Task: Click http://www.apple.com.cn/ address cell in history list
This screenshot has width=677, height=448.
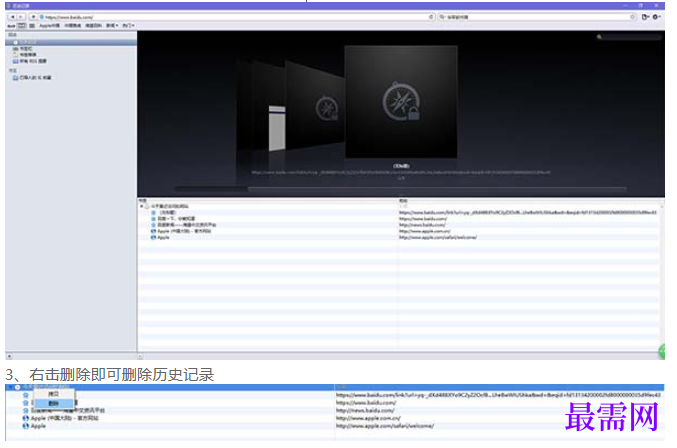Action: click(x=424, y=231)
